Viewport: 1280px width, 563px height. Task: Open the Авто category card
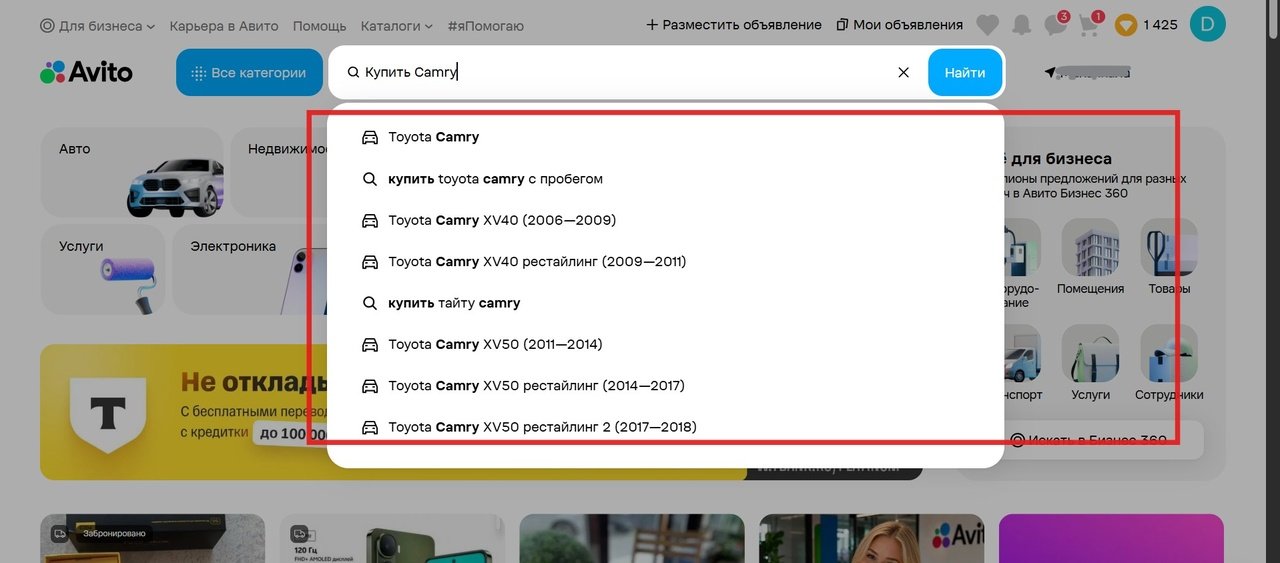click(x=132, y=172)
